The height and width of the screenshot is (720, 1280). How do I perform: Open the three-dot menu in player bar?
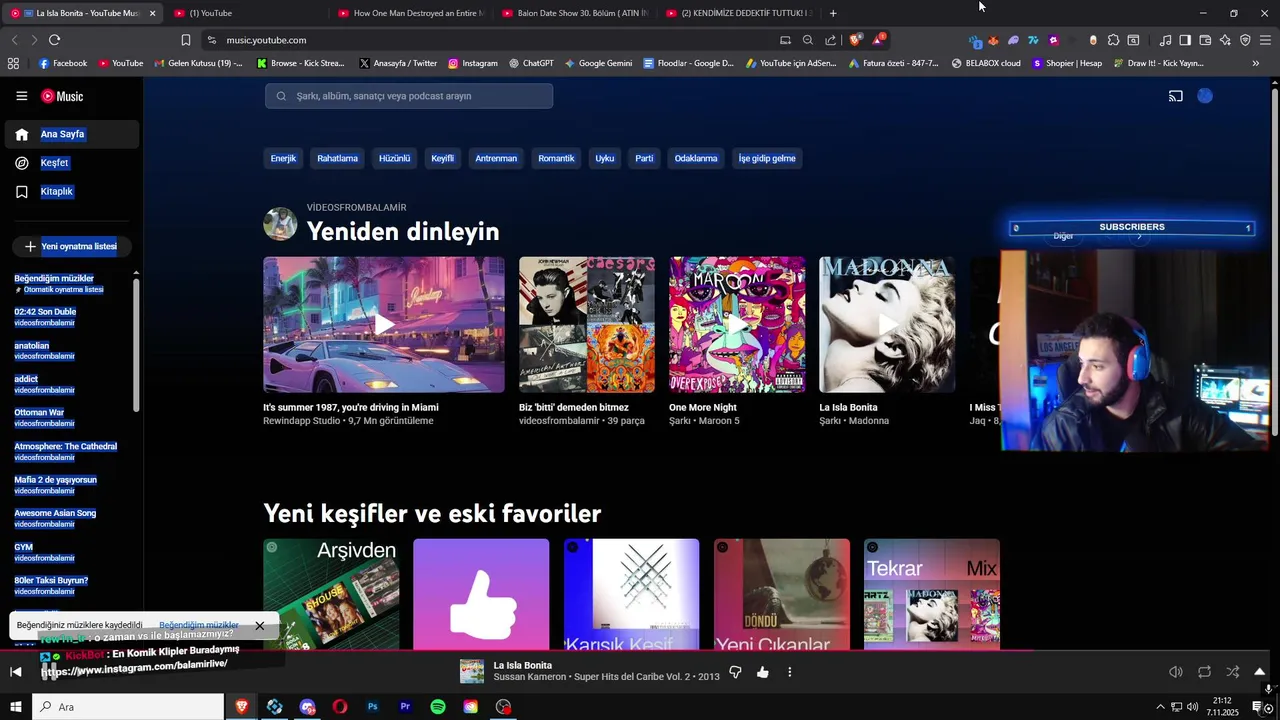[790, 672]
